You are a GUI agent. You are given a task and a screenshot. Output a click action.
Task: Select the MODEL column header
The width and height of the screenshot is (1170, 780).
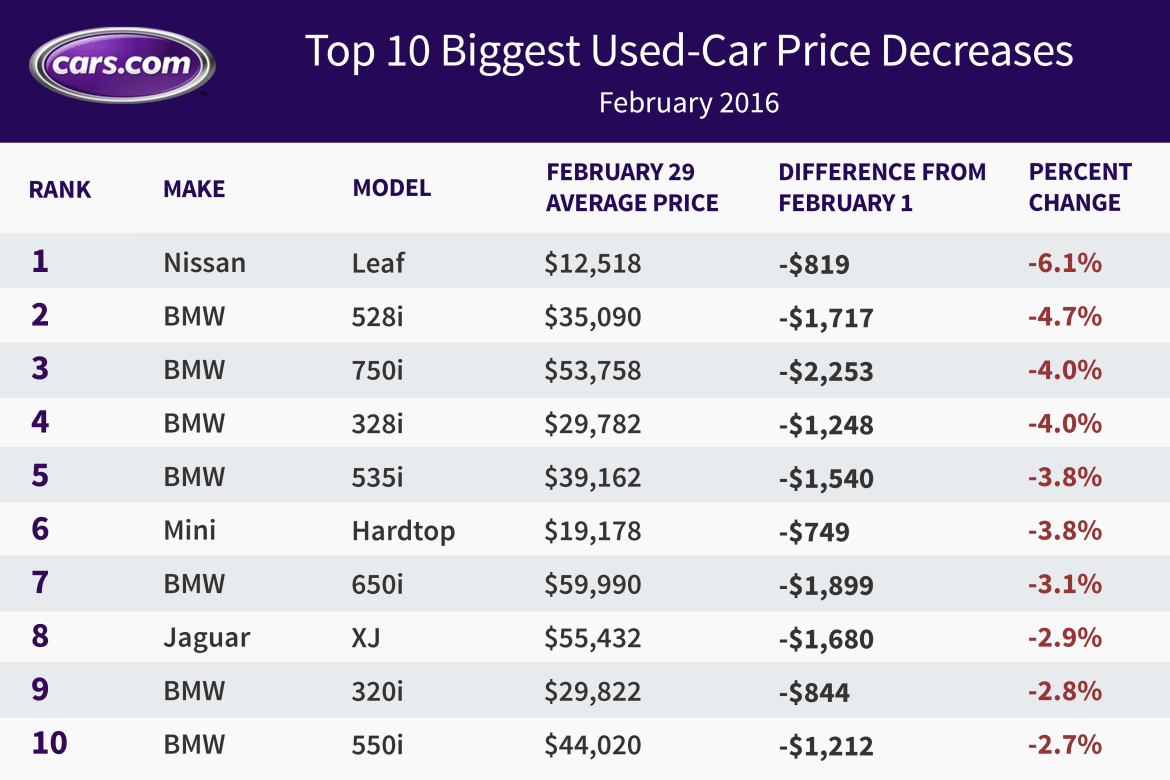tap(392, 189)
